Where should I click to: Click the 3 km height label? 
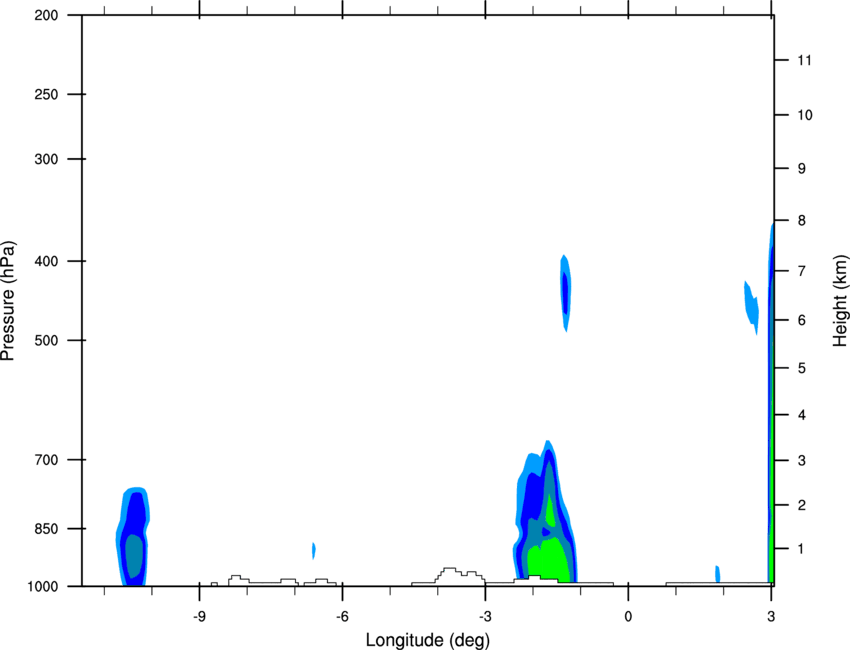pos(802,461)
